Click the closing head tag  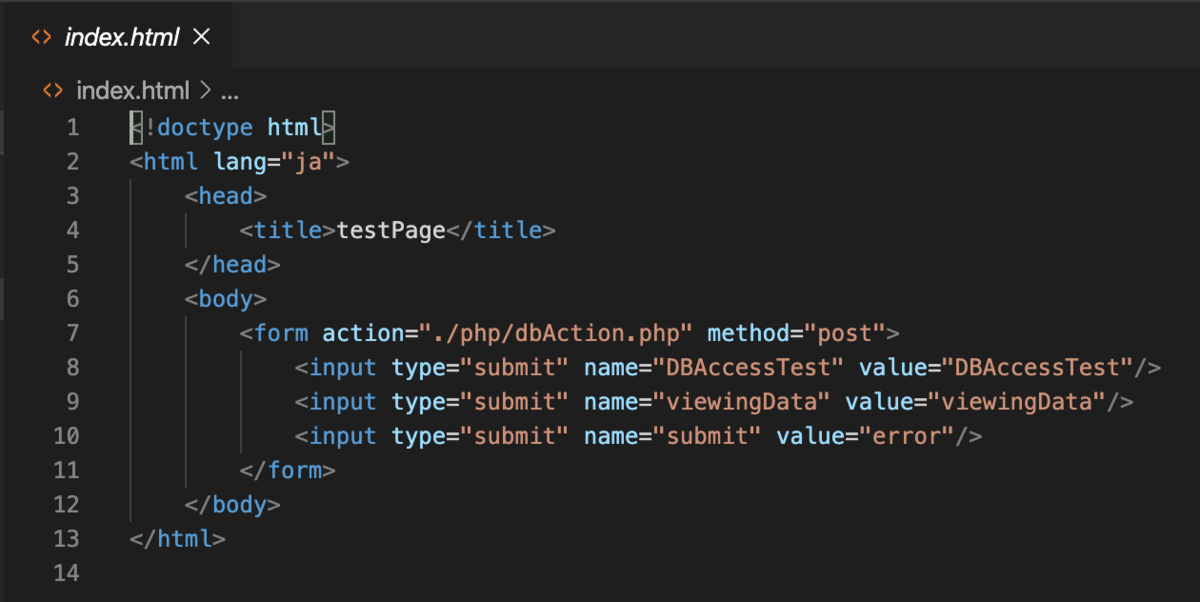pos(232,264)
